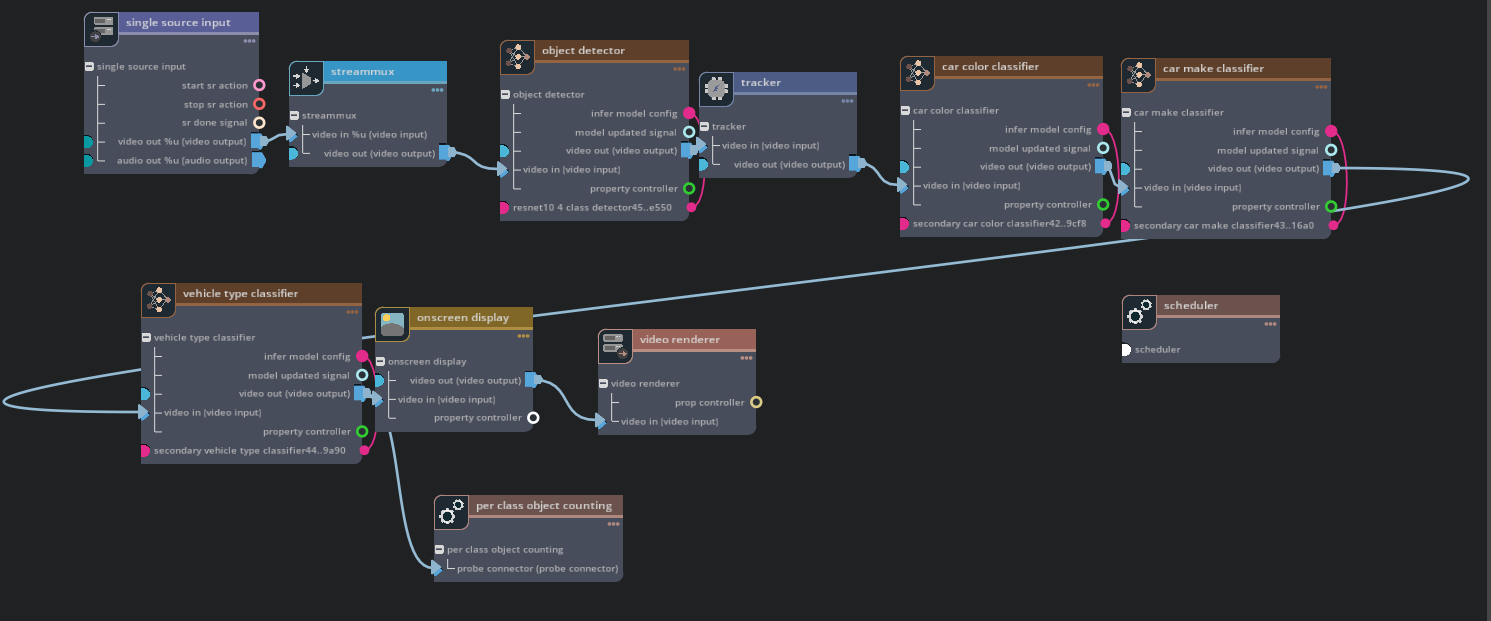
Task: Select the scheduler gears icon
Action: coord(1139,312)
